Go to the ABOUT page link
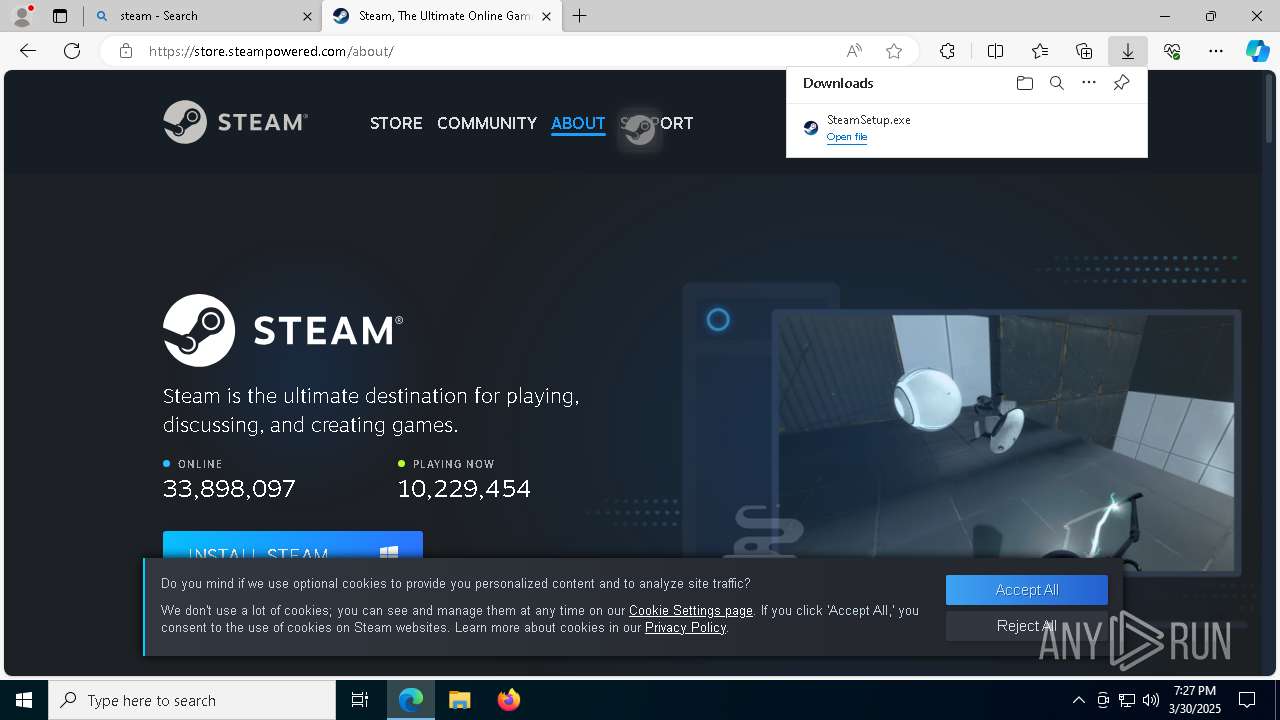The image size is (1280, 720). (578, 123)
